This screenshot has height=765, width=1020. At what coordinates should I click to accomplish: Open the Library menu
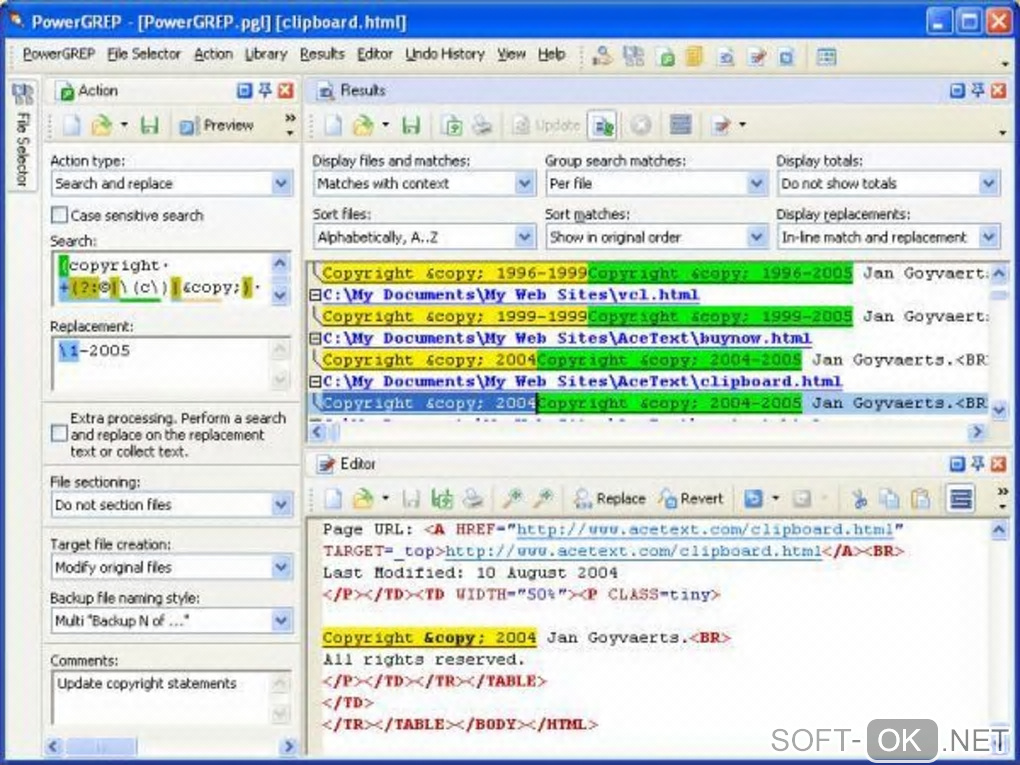point(266,54)
